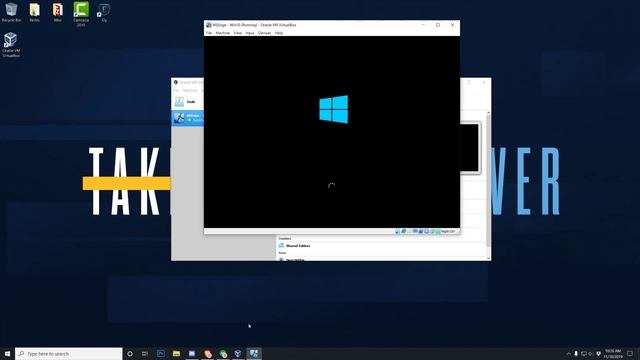
Task: Click the Description section in Manager details
Action: click(x=295, y=259)
